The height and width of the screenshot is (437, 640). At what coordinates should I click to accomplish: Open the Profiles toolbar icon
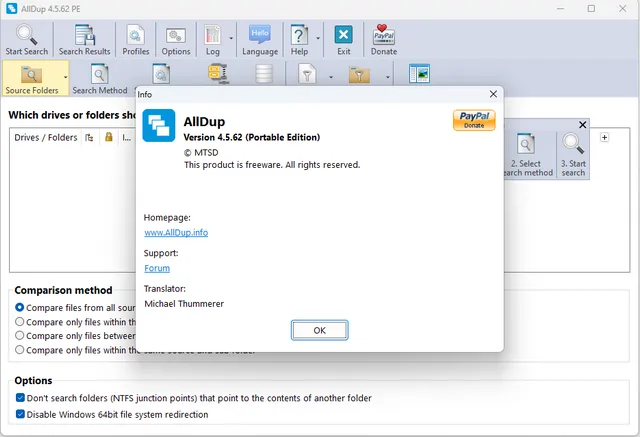point(135,34)
